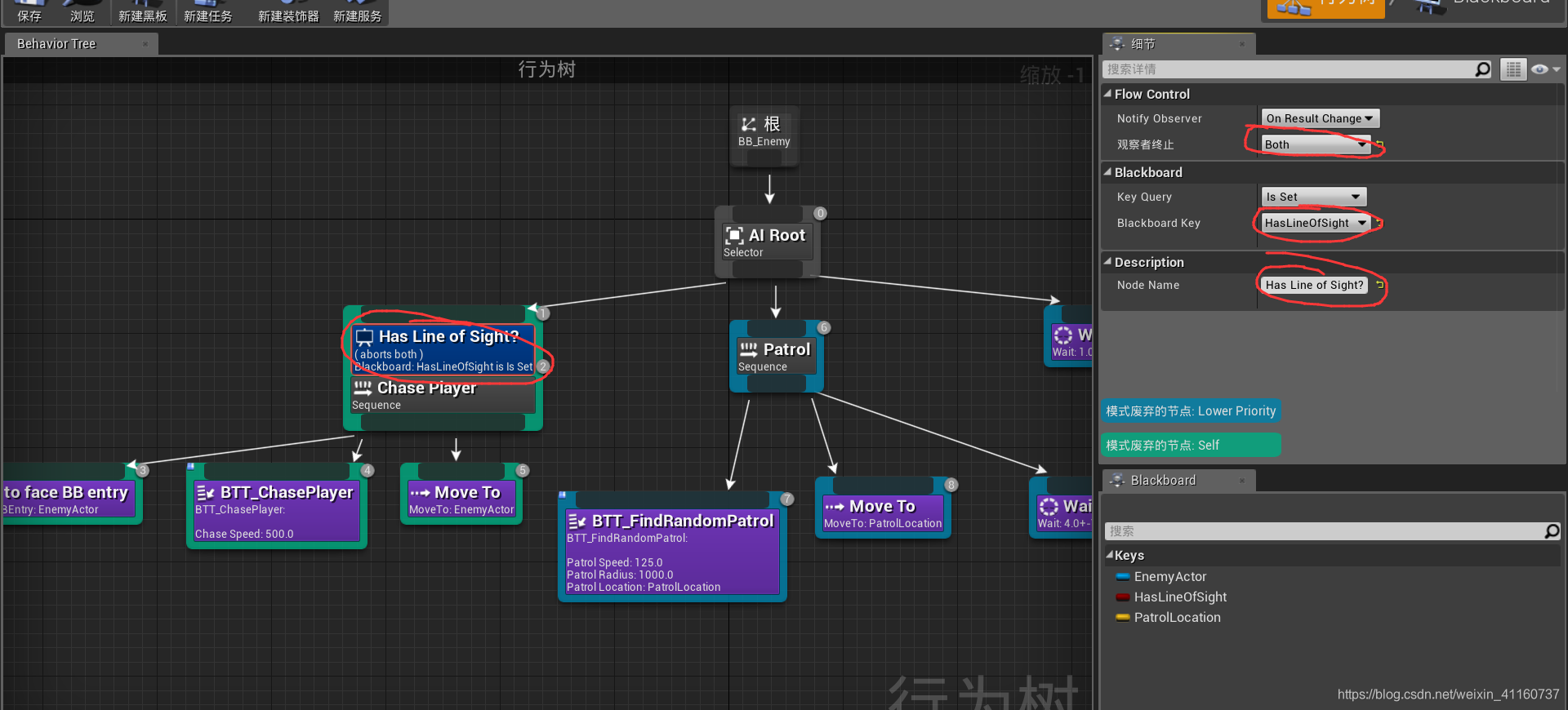Click the Move To PatrolLocation arrow icon
Screen dimensions: 1568x710
835,507
